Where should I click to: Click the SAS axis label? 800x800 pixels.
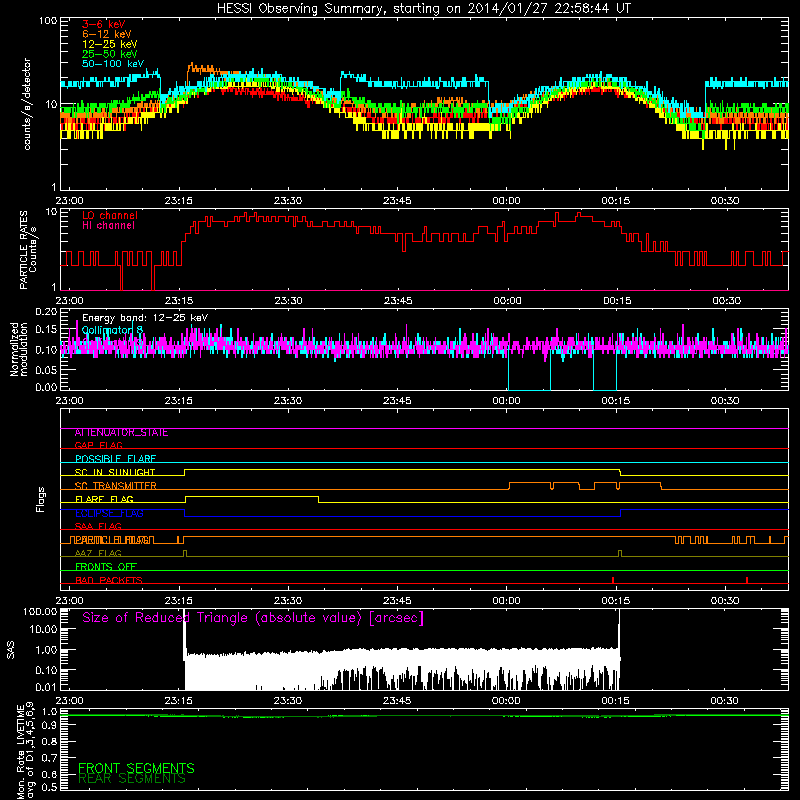(11, 651)
